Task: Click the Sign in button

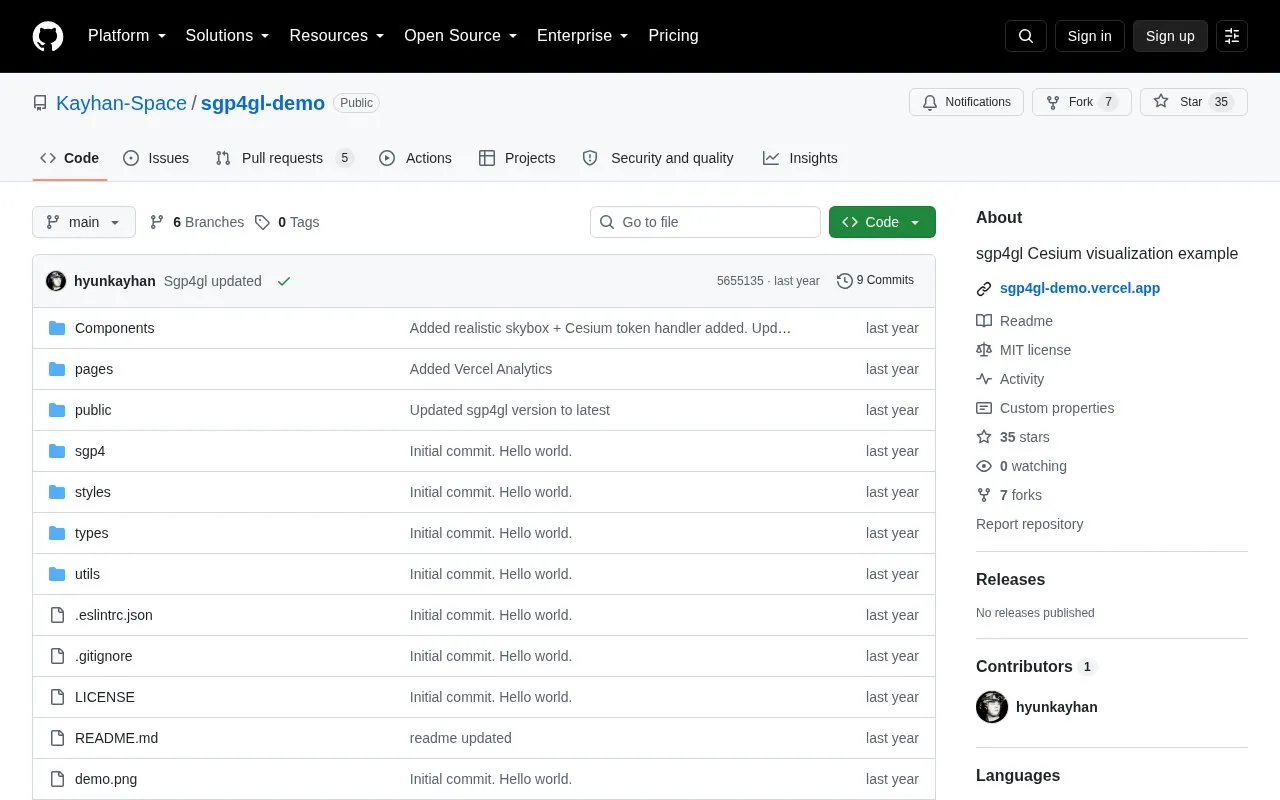Action: coord(1089,36)
